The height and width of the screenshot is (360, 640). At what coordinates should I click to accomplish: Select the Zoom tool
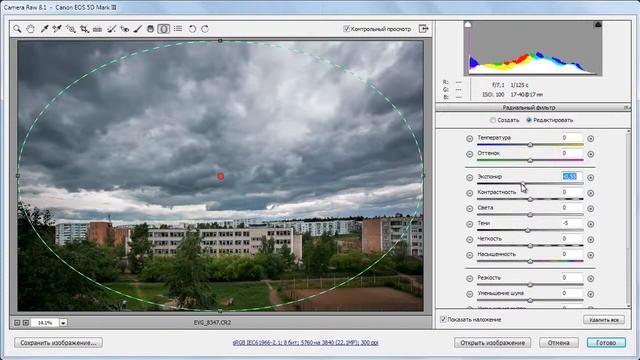[17, 29]
